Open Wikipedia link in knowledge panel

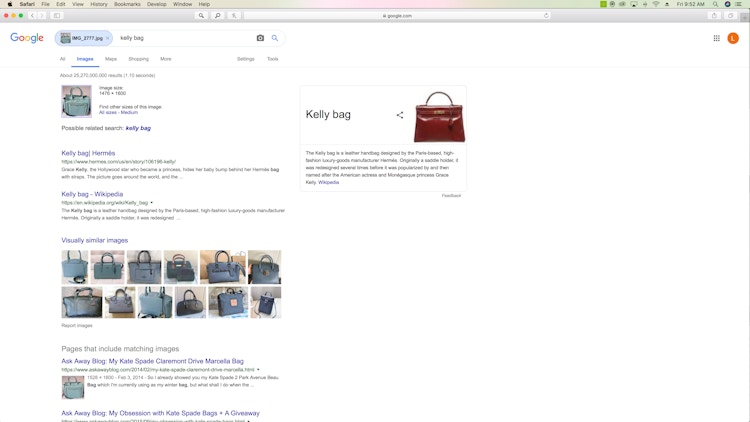pos(329,182)
